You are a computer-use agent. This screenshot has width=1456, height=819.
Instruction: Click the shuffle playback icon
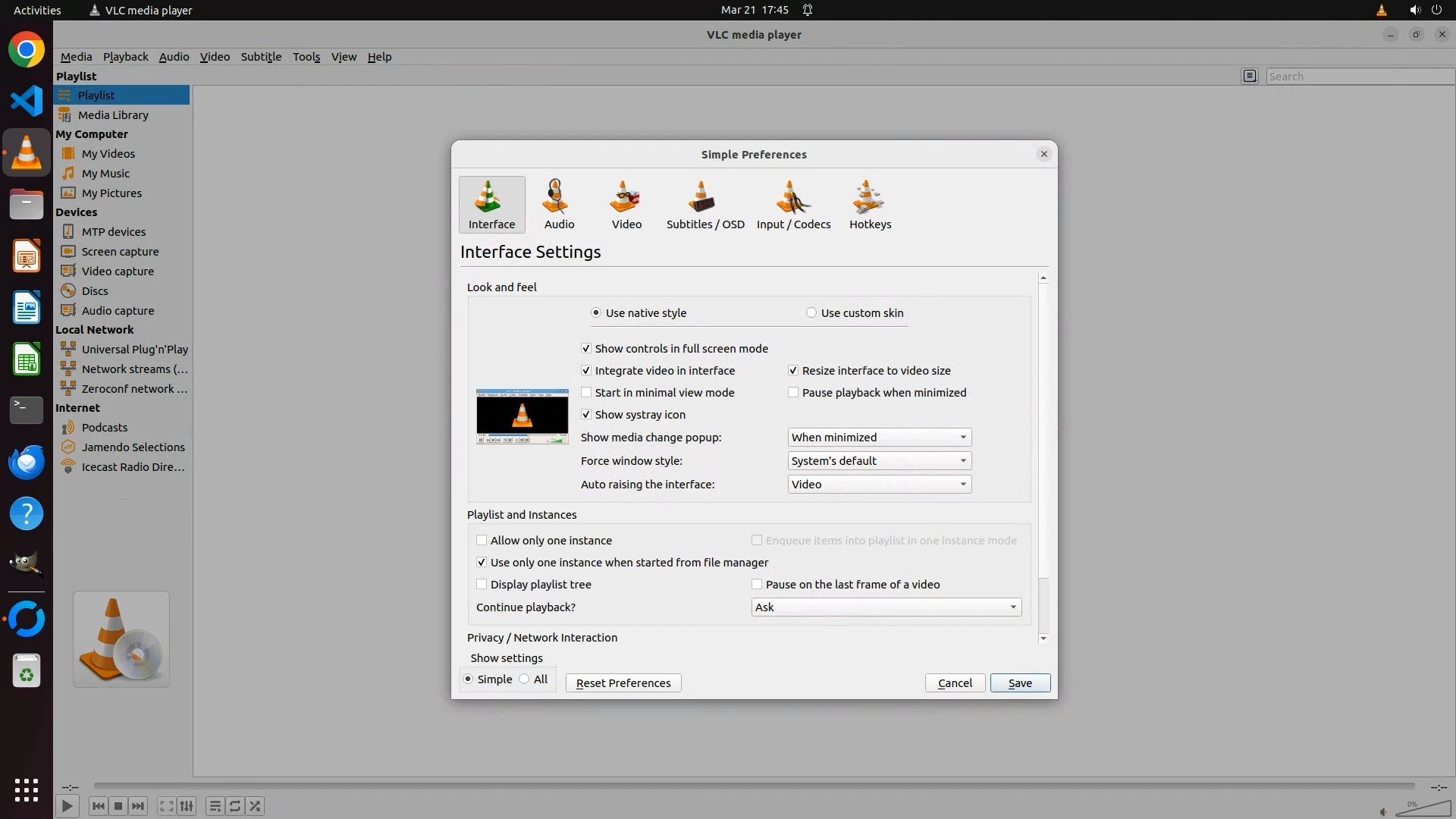(256, 806)
